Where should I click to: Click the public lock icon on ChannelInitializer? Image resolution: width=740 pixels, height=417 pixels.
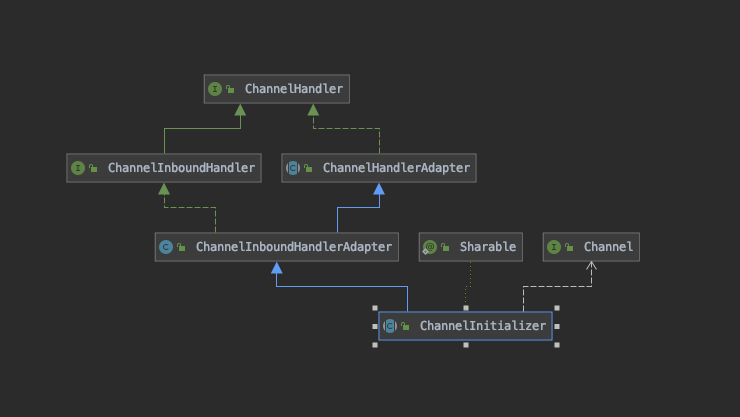pyautogui.click(x=405, y=326)
